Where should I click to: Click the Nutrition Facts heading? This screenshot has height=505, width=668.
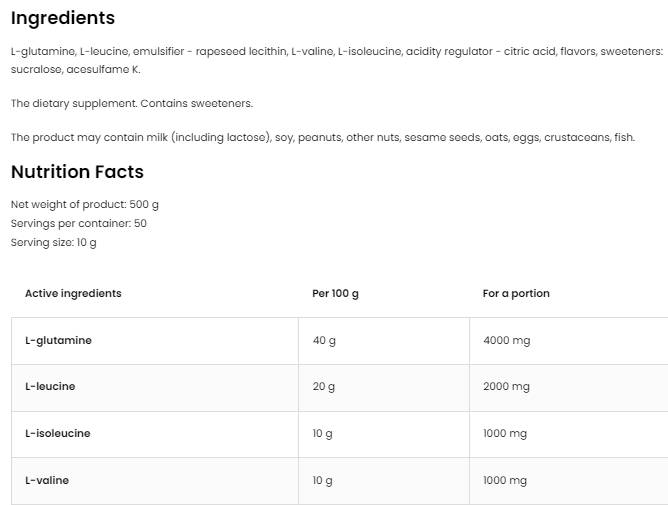[77, 172]
